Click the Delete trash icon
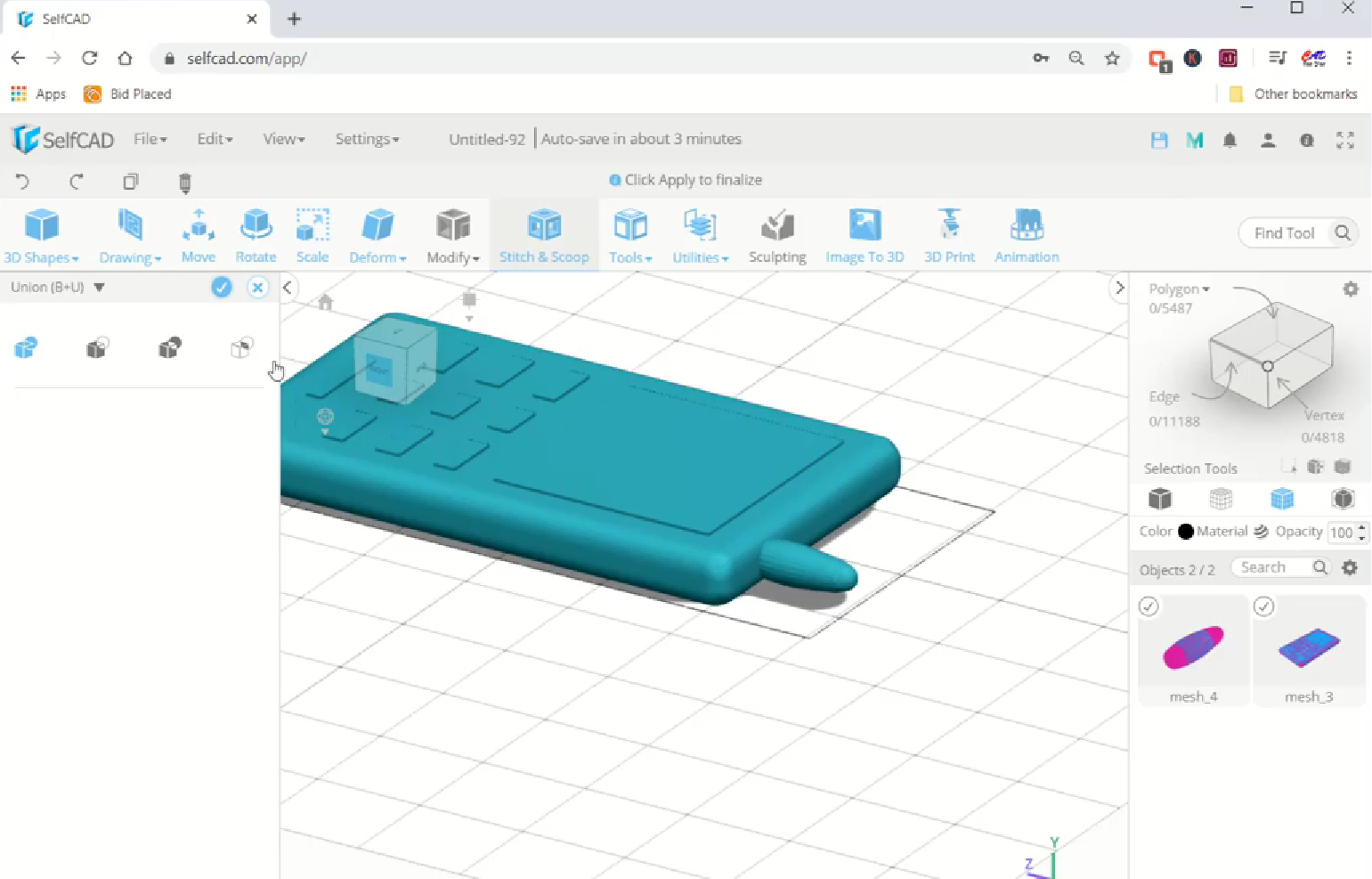This screenshot has height=879, width=1372. pyautogui.click(x=185, y=183)
